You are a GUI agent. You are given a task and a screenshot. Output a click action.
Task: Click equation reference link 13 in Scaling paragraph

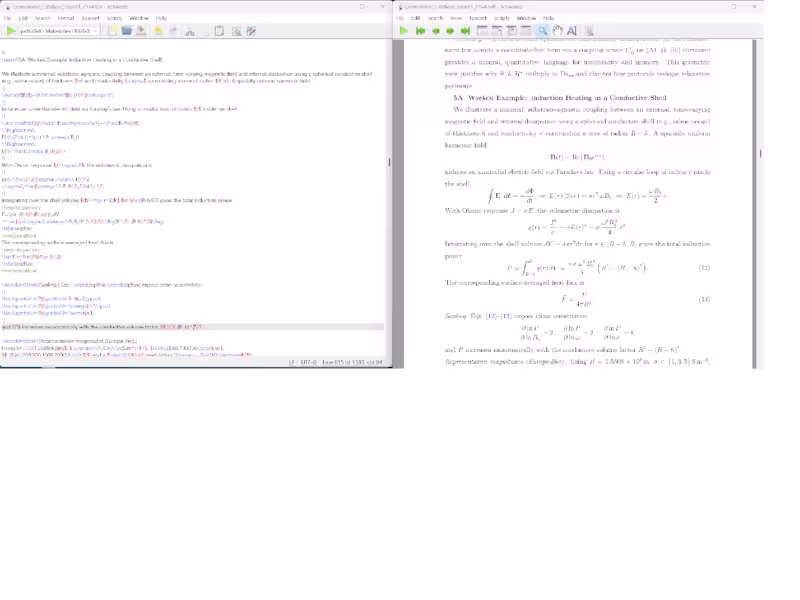tap(507, 316)
